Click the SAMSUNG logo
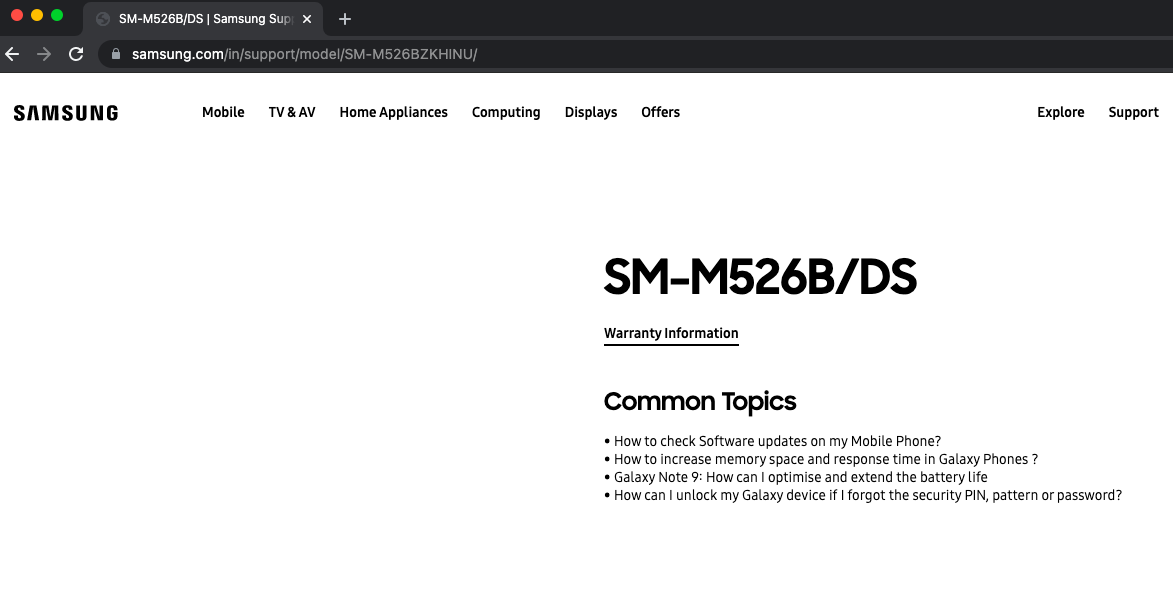This screenshot has width=1173, height=608. [x=64, y=112]
